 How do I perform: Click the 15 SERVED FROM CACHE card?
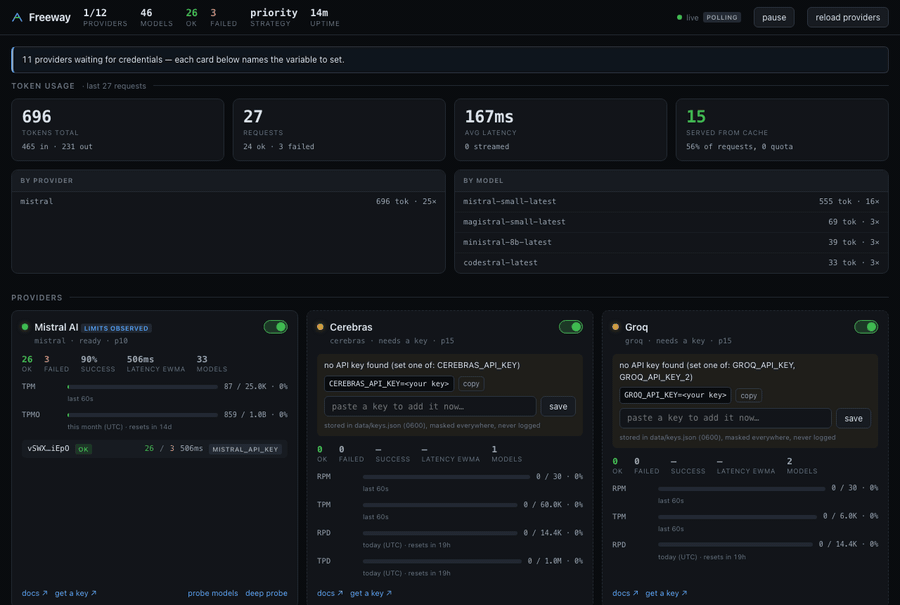tap(782, 130)
